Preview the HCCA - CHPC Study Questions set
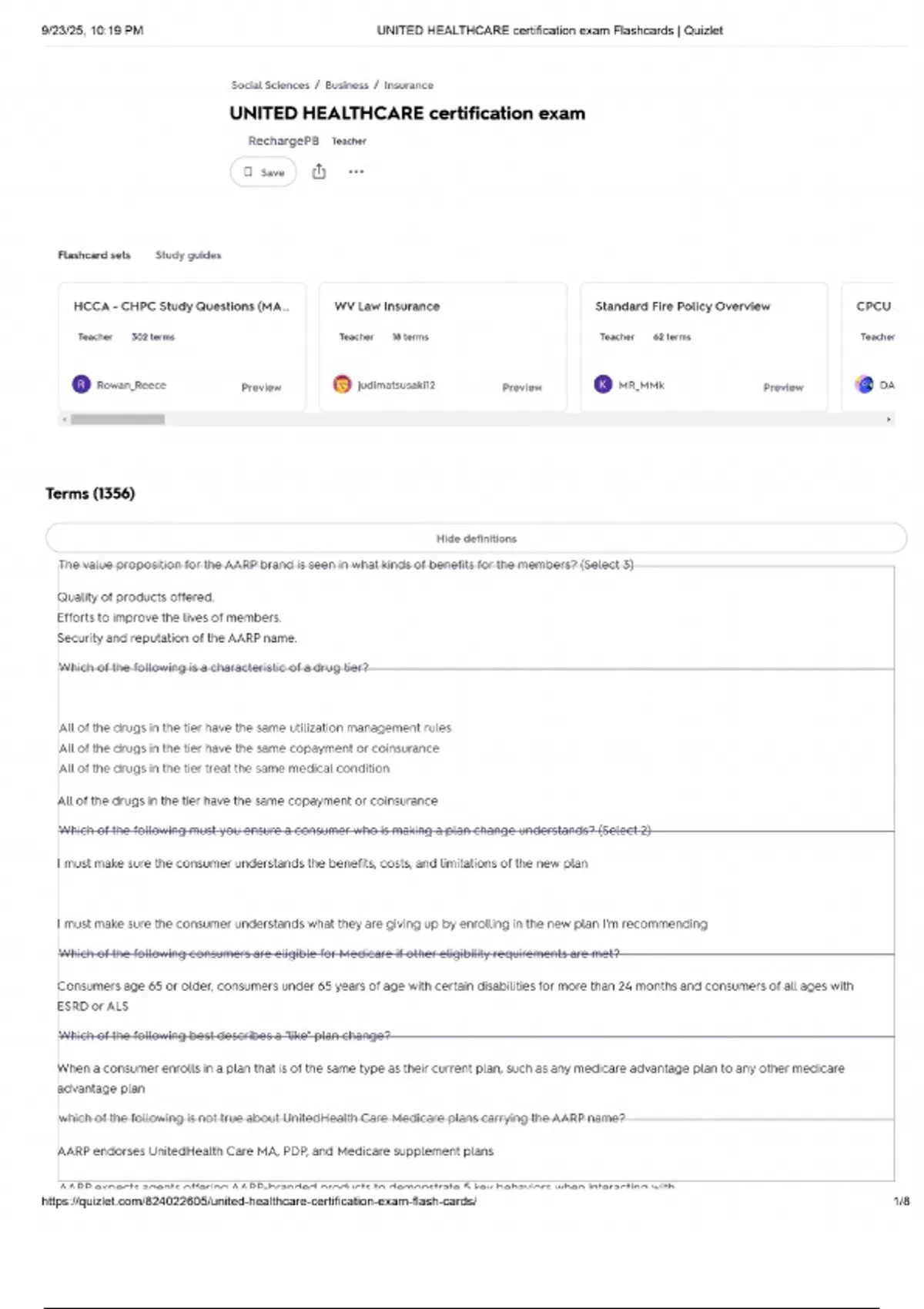This screenshot has width=924, height=1309. (x=261, y=387)
